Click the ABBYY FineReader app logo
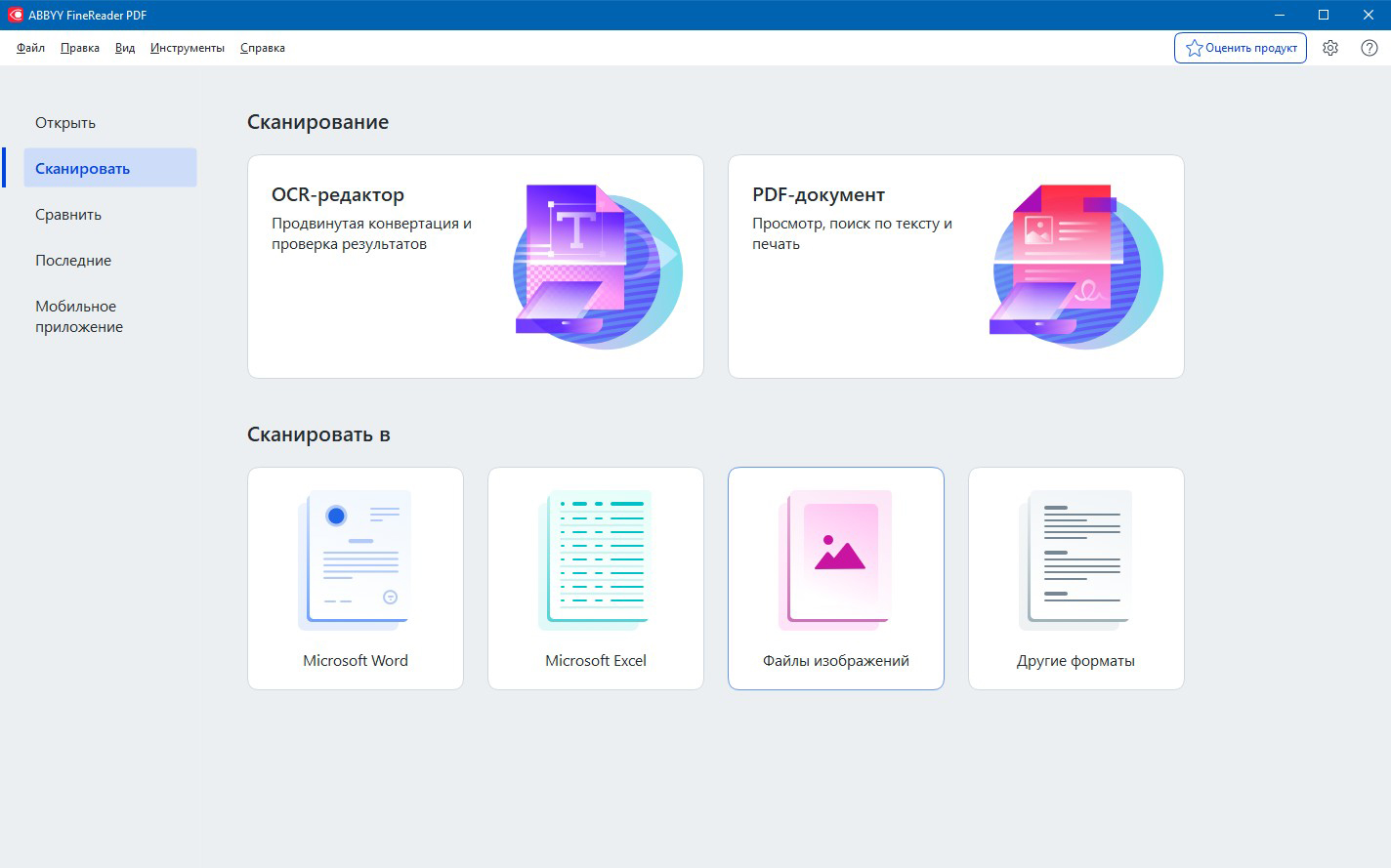The width and height of the screenshot is (1391, 868). point(15,15)
